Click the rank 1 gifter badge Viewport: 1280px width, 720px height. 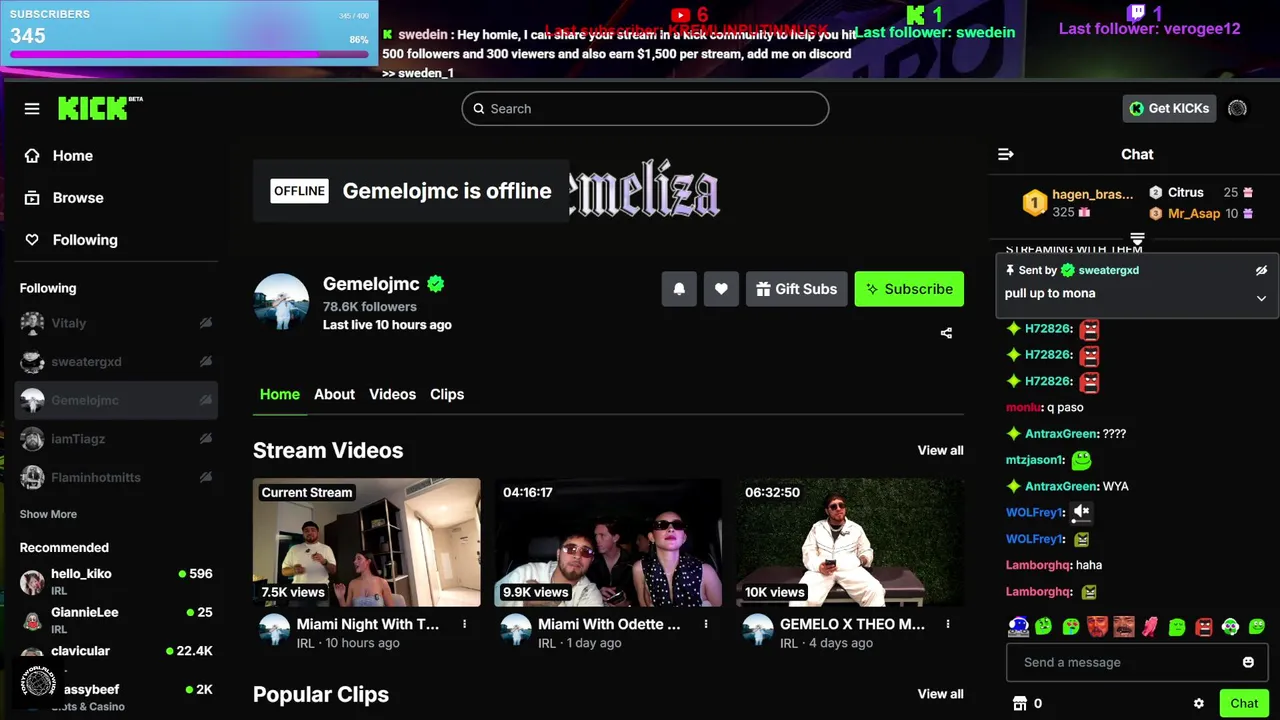1035,204
